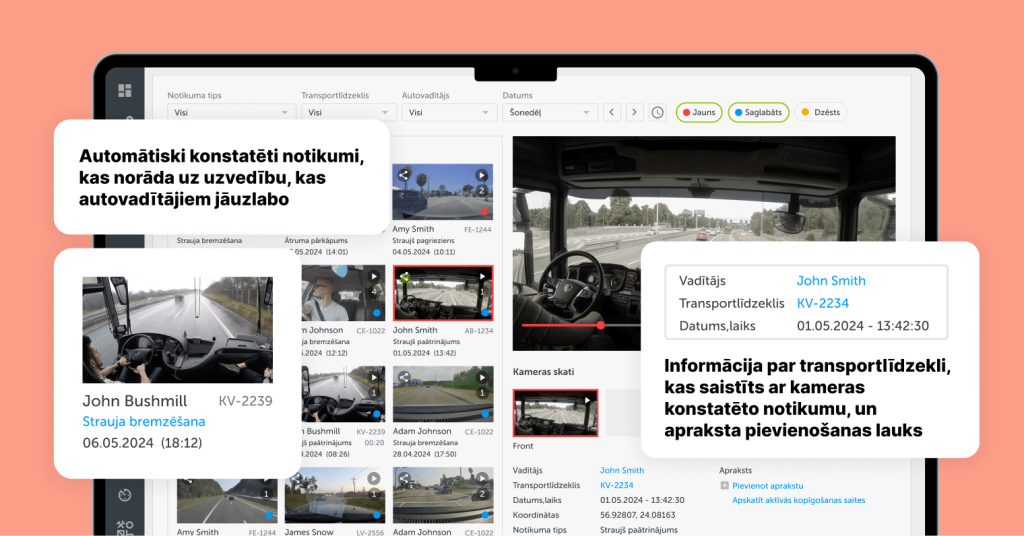Open the timer icon in the dark sidebar
The image size is (1024, 536).
[x=125, y=495]
